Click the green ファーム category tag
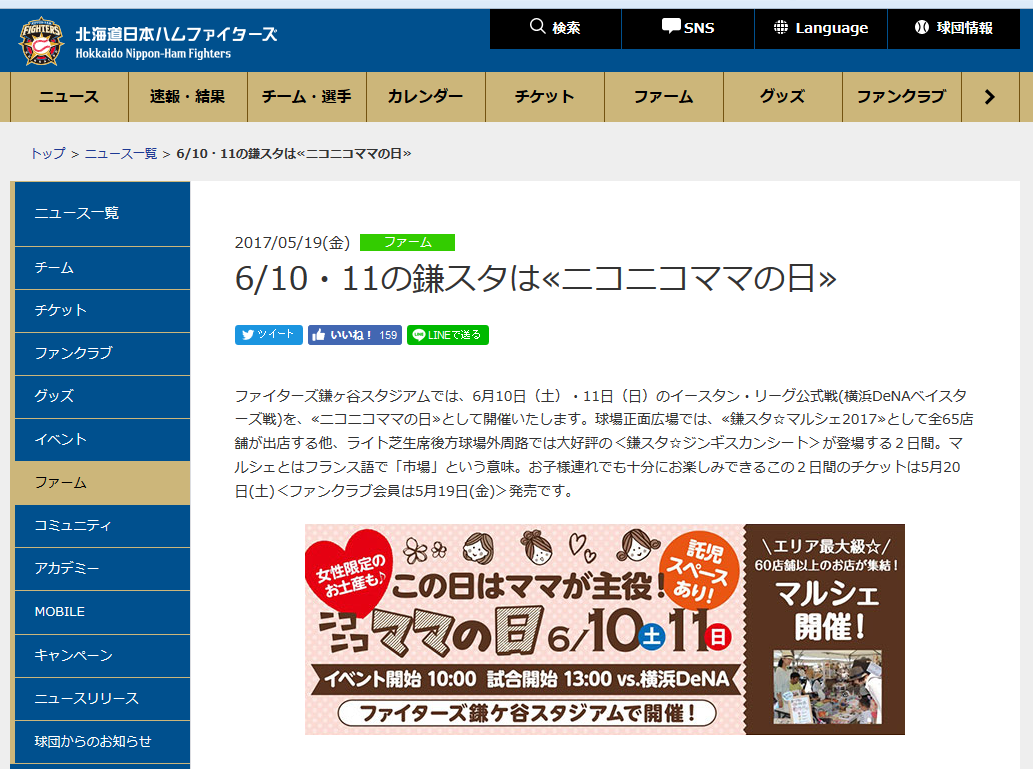 [x=407, y=242]
